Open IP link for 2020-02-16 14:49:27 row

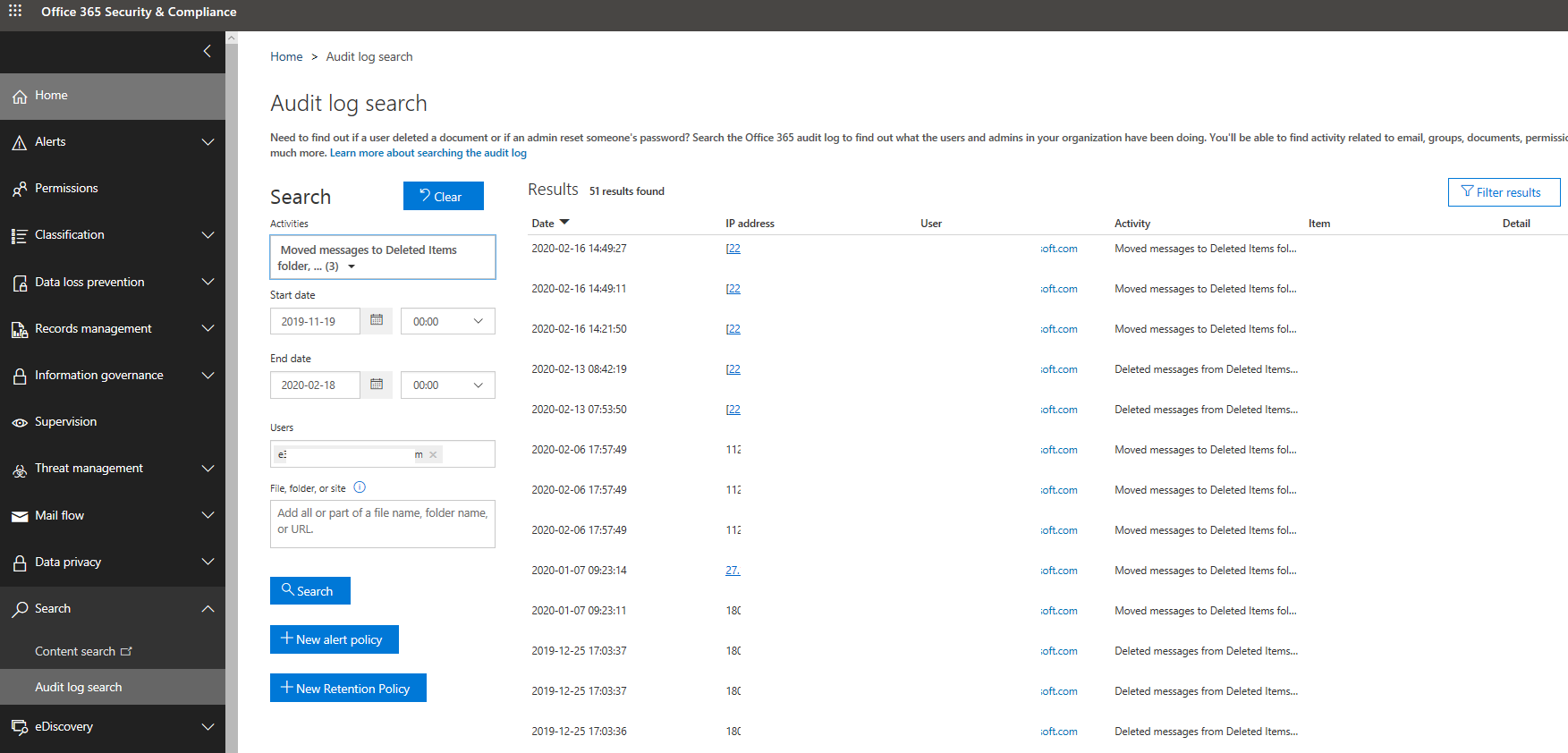[x=733, y=249]
